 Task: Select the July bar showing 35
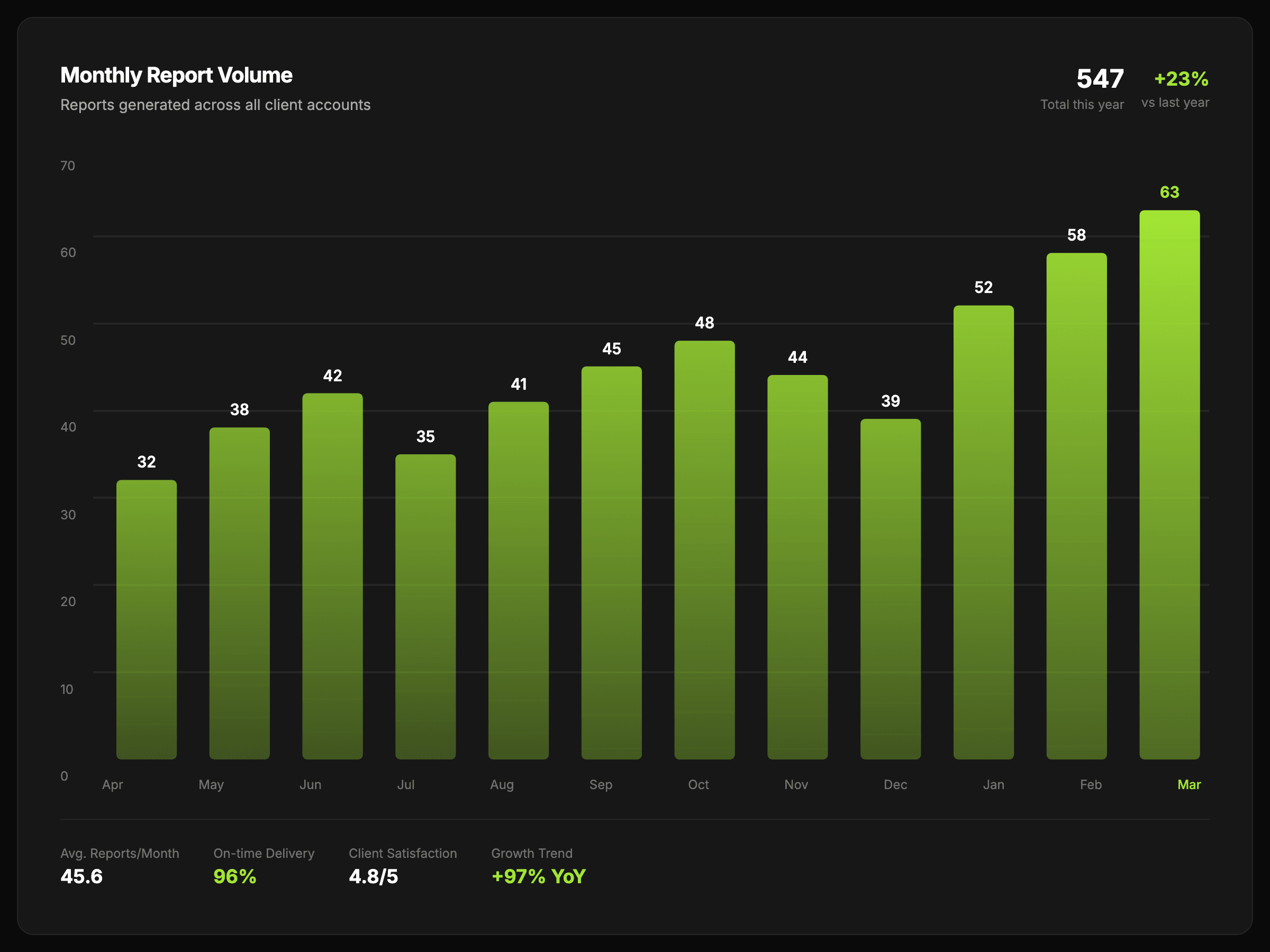pyautogui.click(x=425, y=607)
